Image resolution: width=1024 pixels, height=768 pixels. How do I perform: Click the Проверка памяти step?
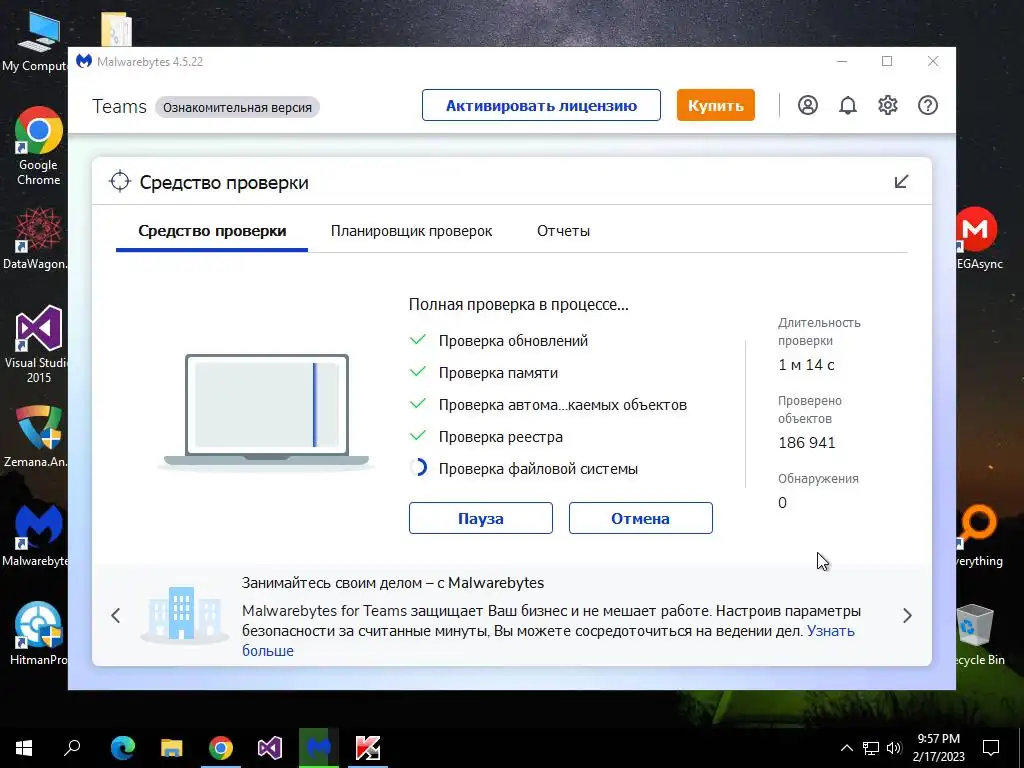[498, 373]
